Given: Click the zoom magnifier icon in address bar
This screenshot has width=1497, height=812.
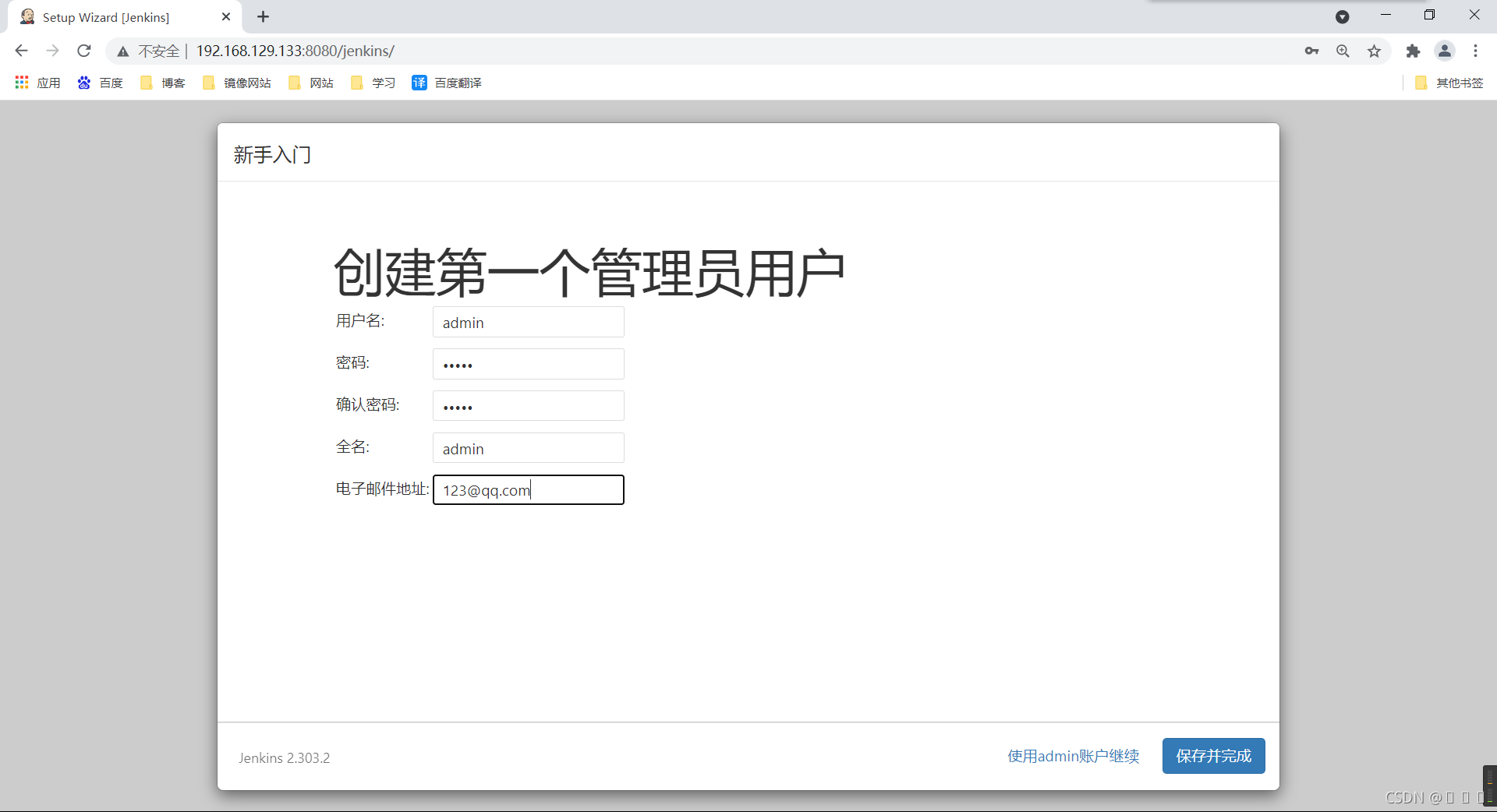Looking at the screenshot, I should coord(1343,51).
